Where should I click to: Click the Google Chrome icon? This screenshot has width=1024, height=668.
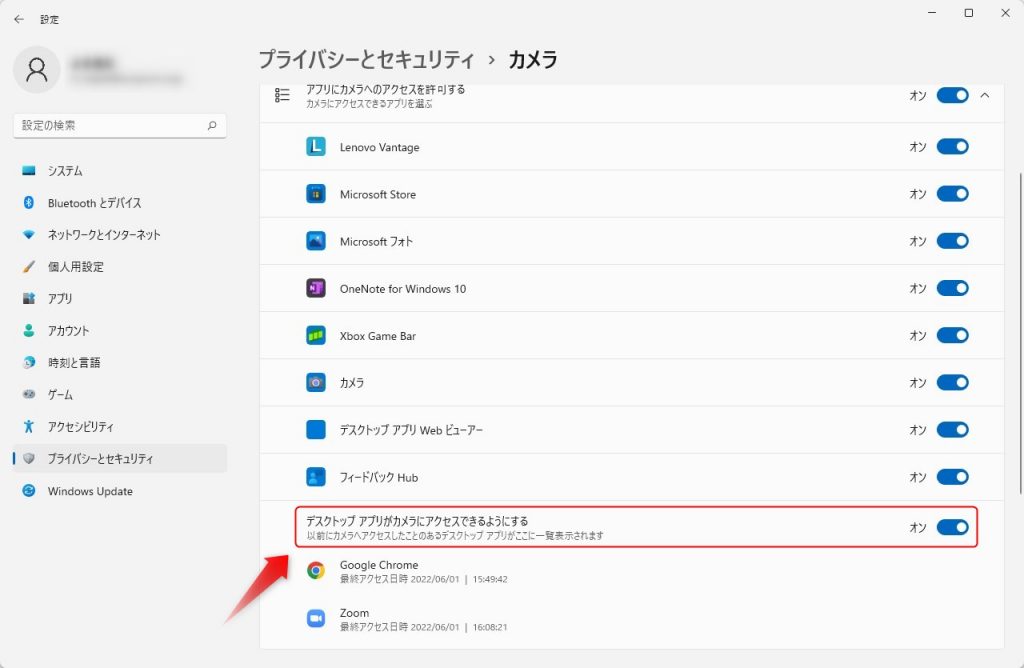coord(316,571)
